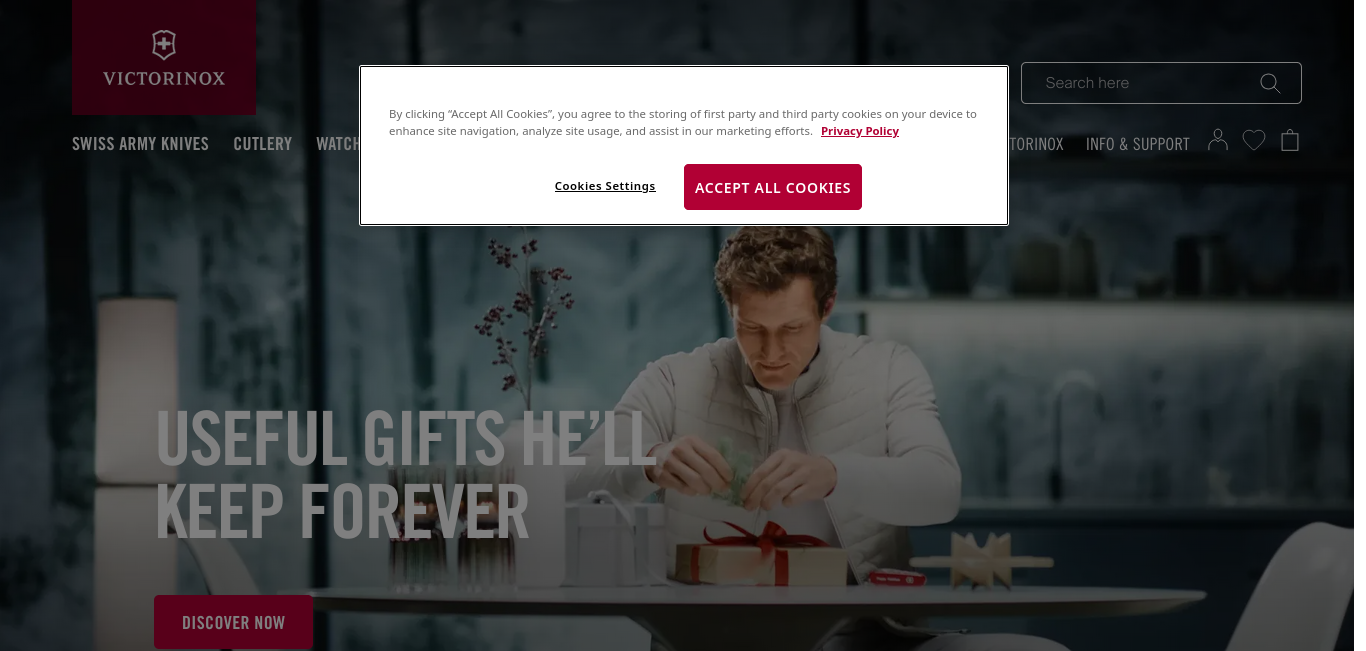Screen dimensions: 1366x651
Task: Open the Swiss Army Knives menu
Action: point(140,144)
